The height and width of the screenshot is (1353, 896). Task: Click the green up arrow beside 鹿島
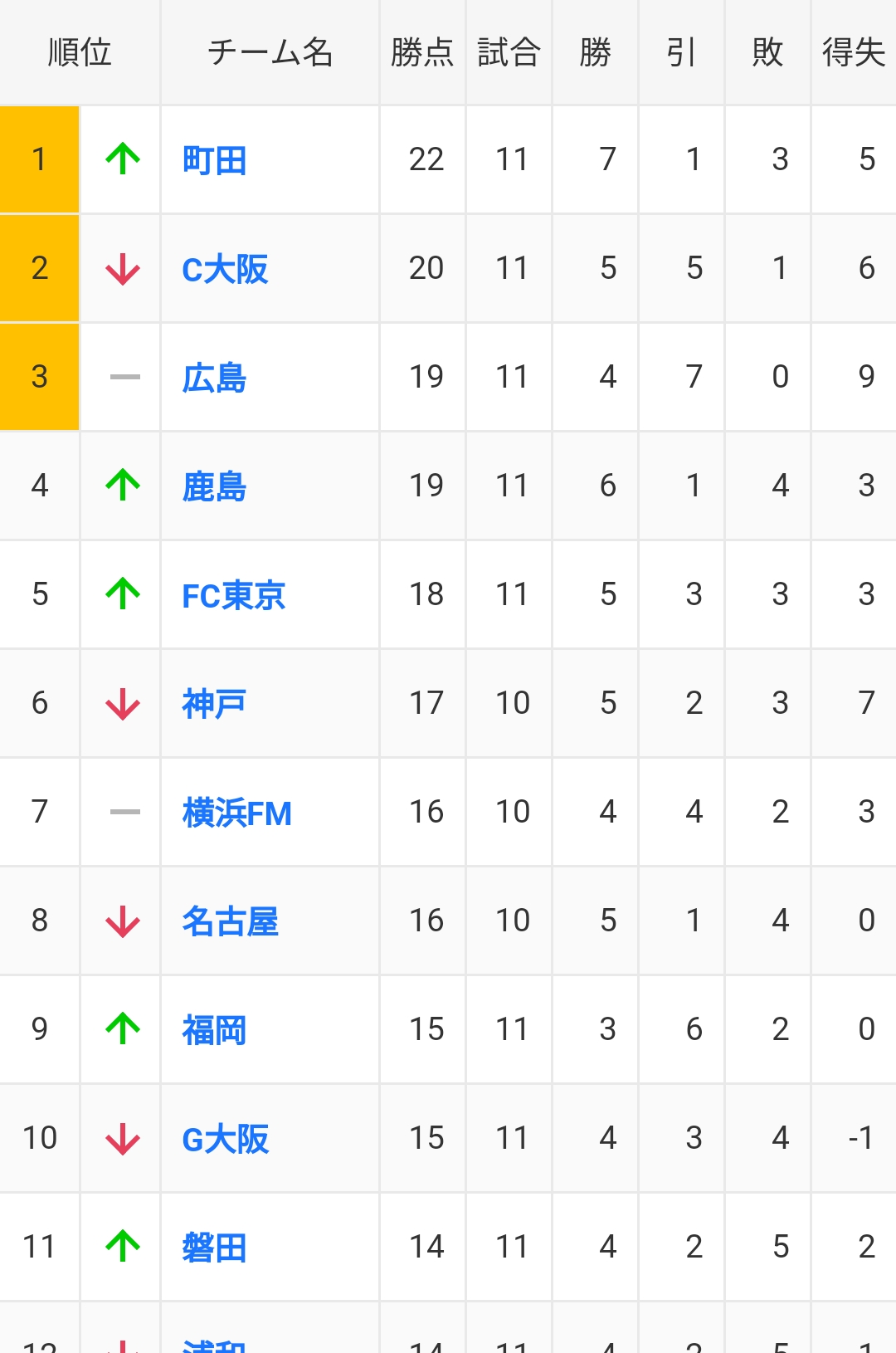pos(123,485)
